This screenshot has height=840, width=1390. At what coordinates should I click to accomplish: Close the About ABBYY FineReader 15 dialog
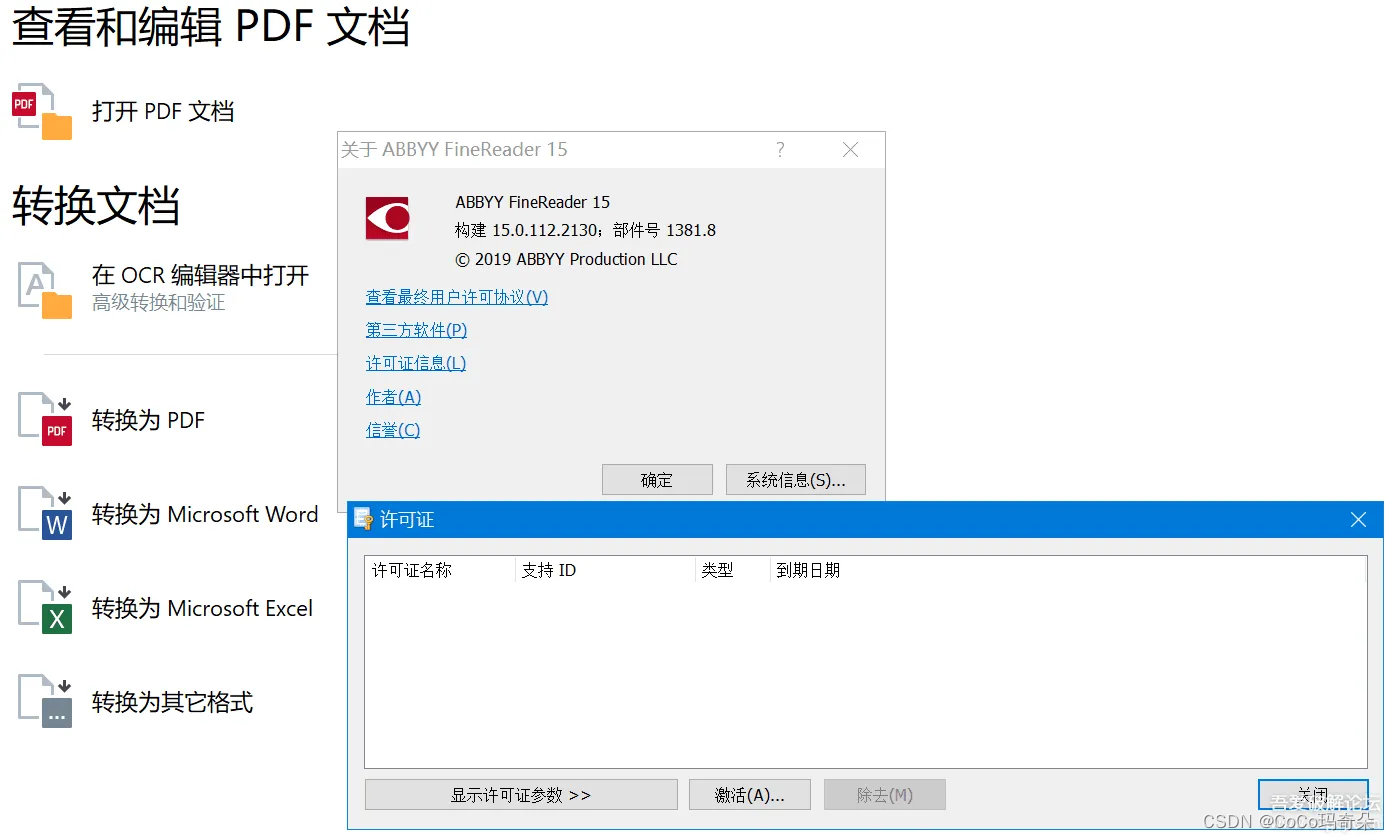(x=851, y=150)
